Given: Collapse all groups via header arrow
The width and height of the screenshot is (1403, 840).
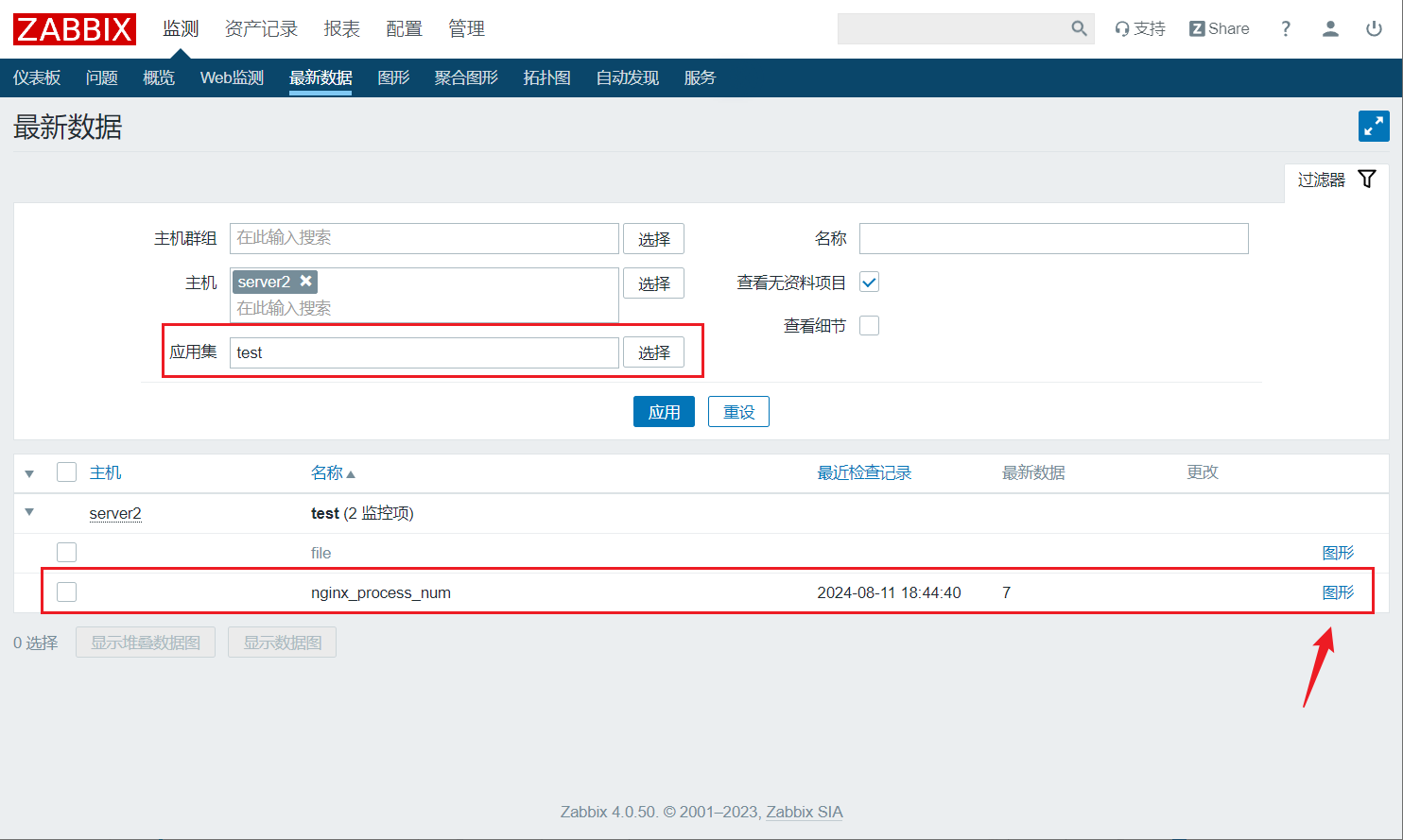Looking at the screenshot, I should [x=29, y=473].
